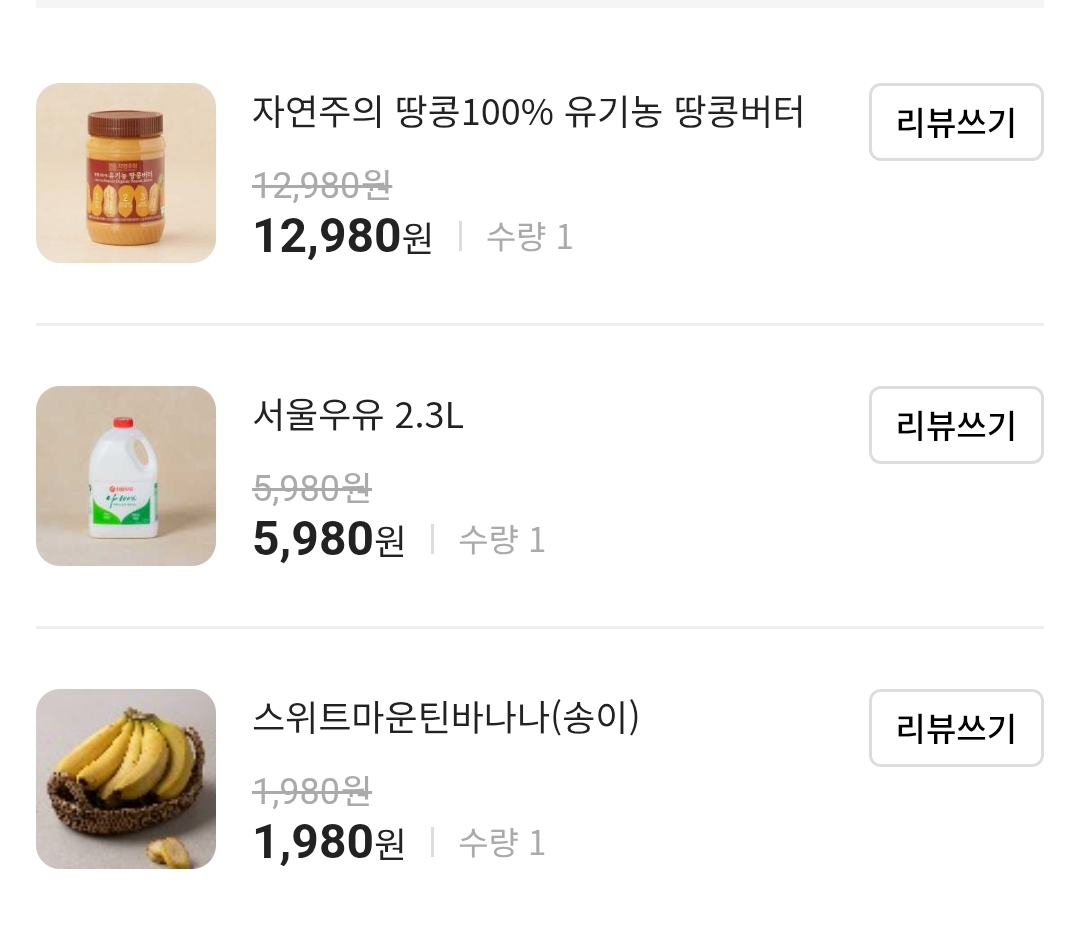Click 리뷰쓰기 for 서울우유 2.3L
This screenshot has width=1080, height=944.
[956, 425]
